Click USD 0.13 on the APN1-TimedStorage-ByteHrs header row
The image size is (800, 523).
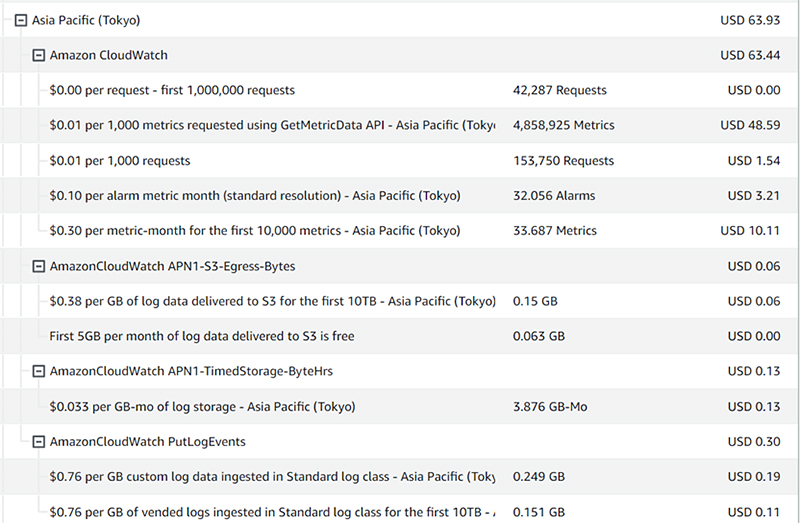[754, 371]
